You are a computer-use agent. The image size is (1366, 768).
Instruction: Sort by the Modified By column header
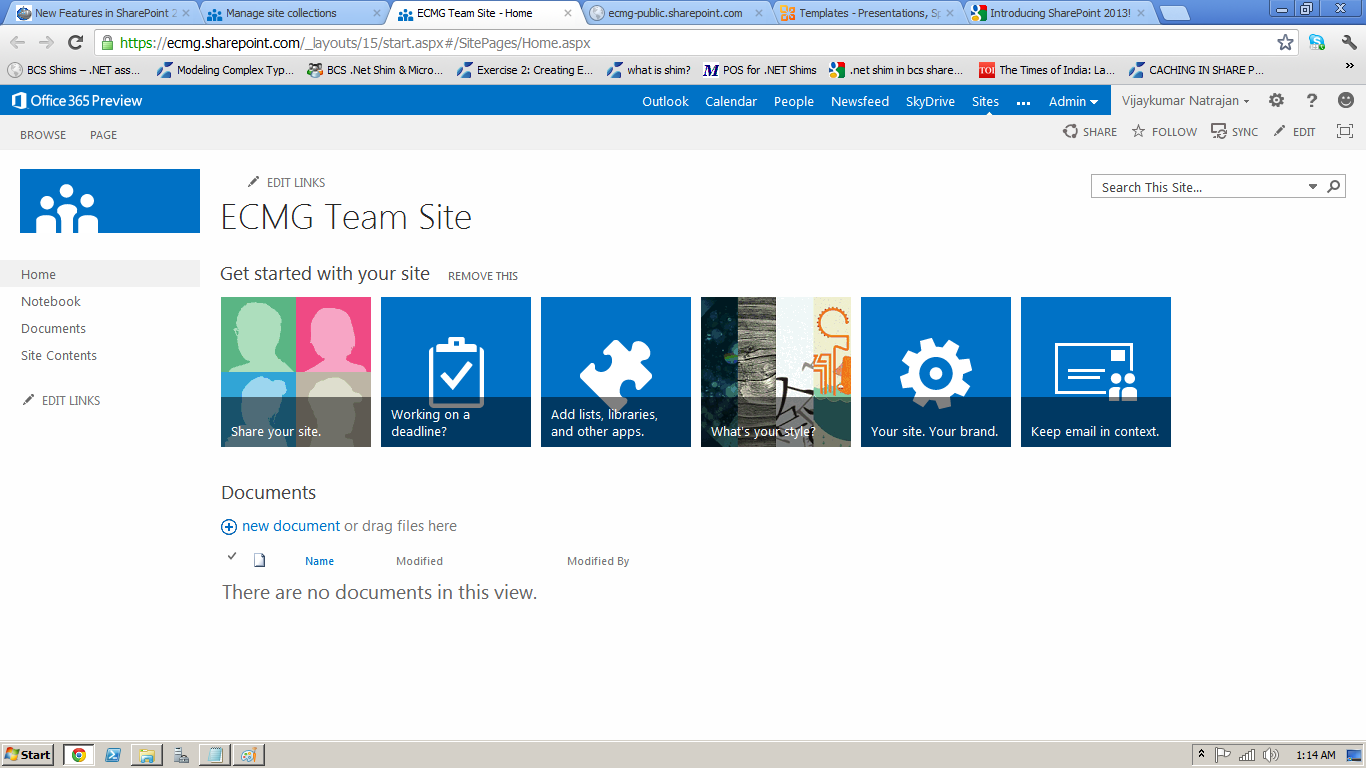(x=598, y=561)
